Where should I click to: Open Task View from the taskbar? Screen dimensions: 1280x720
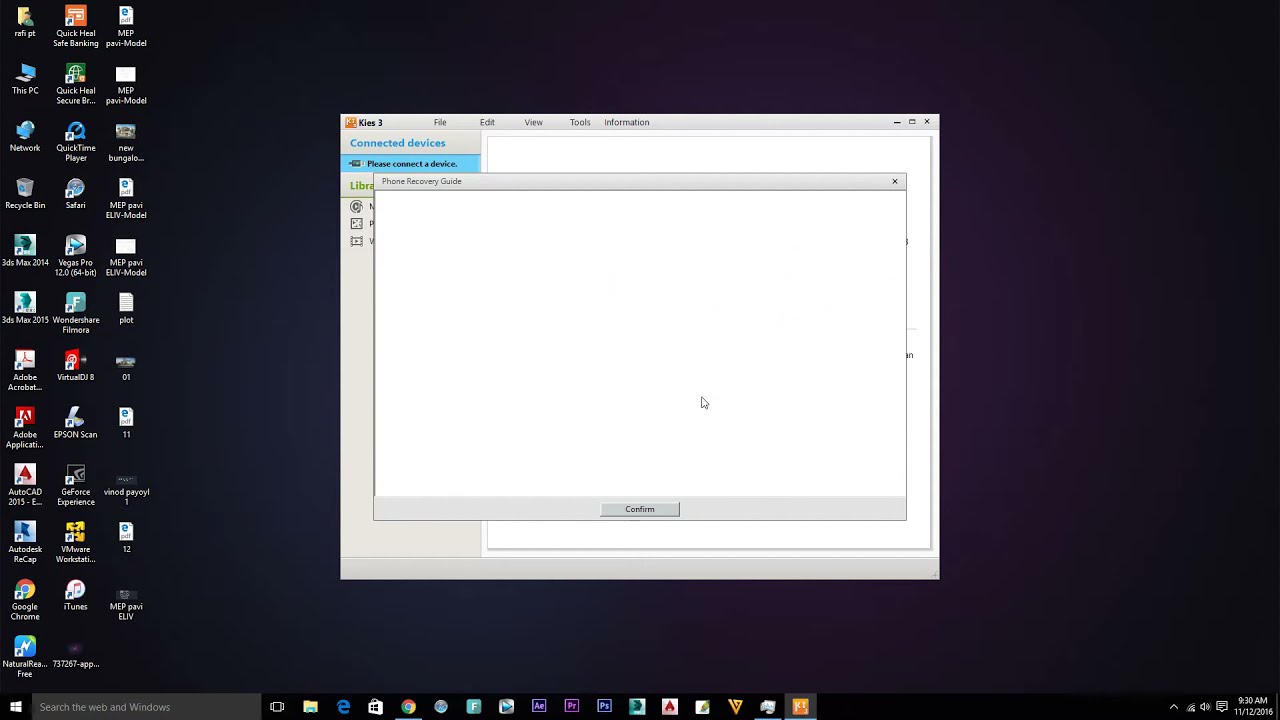pyautogui.click(x=277, y=707)
